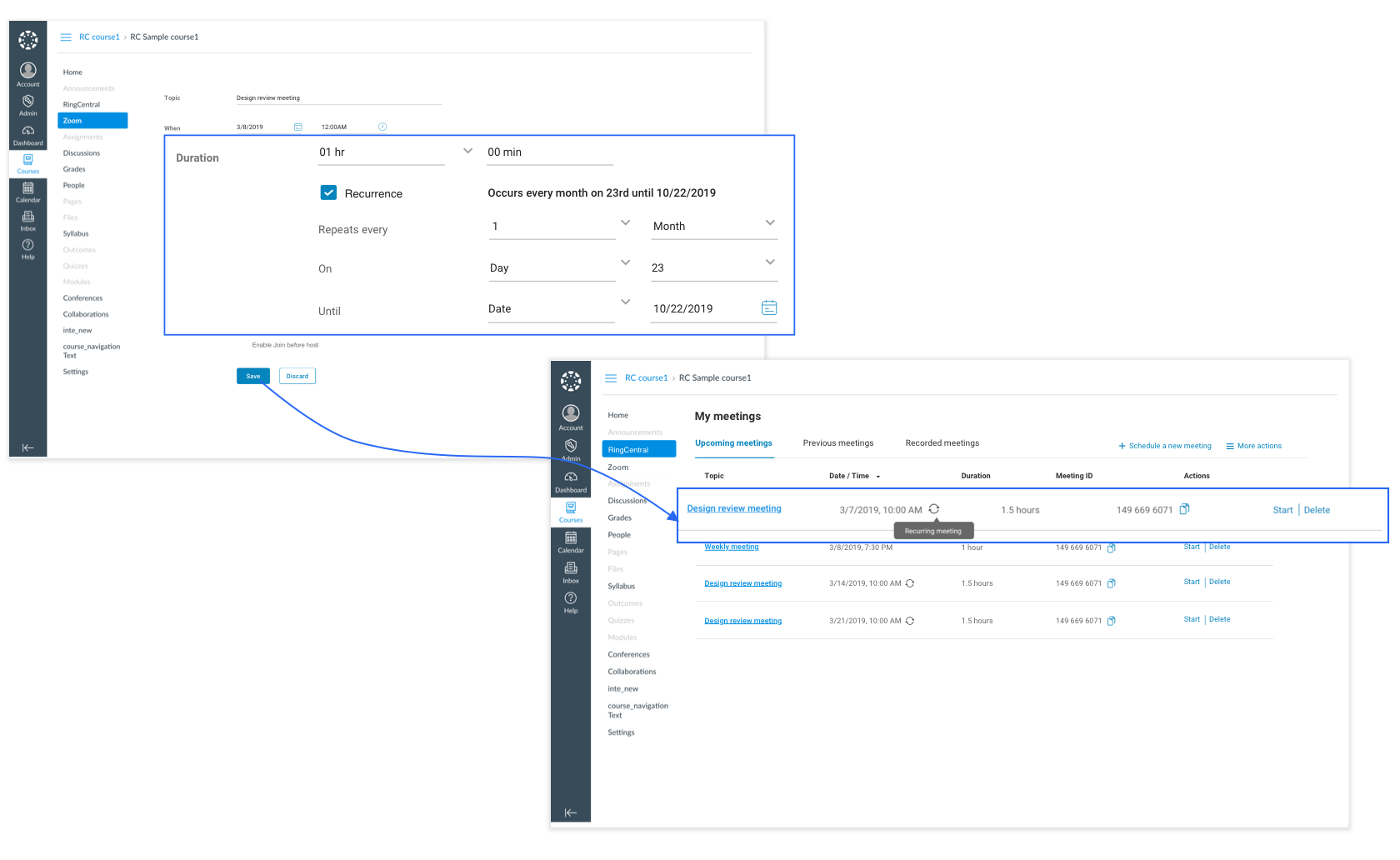Open date picker icon beside 3/8/2019
This screenshot has width=1400, height=860.
(x=297, y=127)
